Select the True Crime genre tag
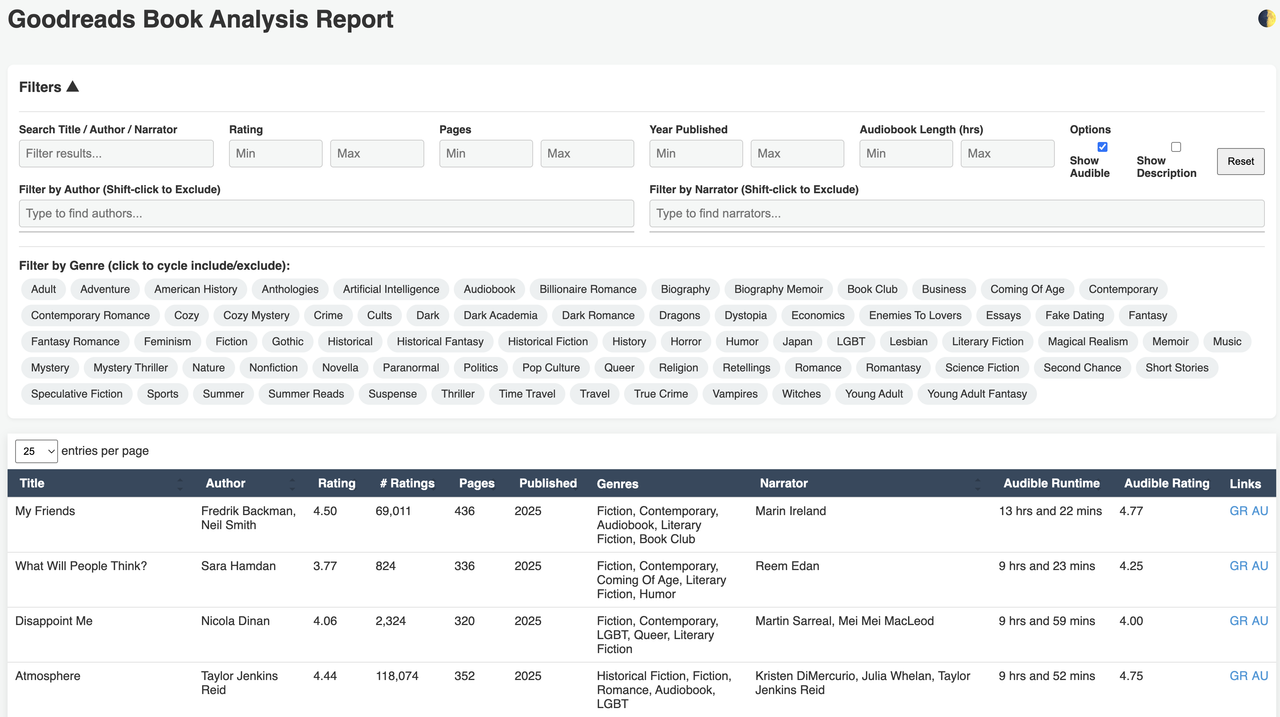The height and width of the screenshot is (717, 1280). (x=661, y=393)
